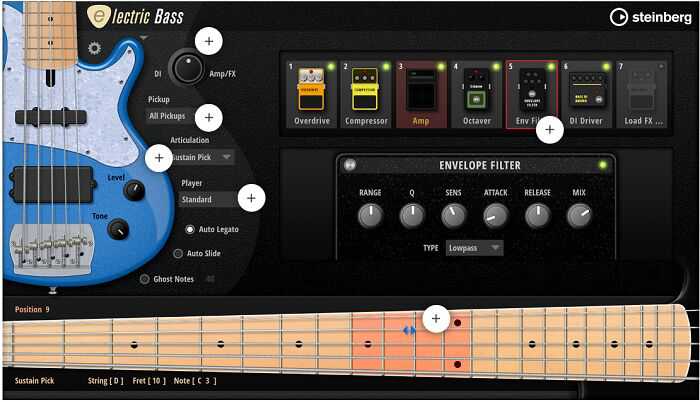This screenshot has width=700, height=402.
Task: Toggle the Compressor slot power LED
Action: click(386, 67)
